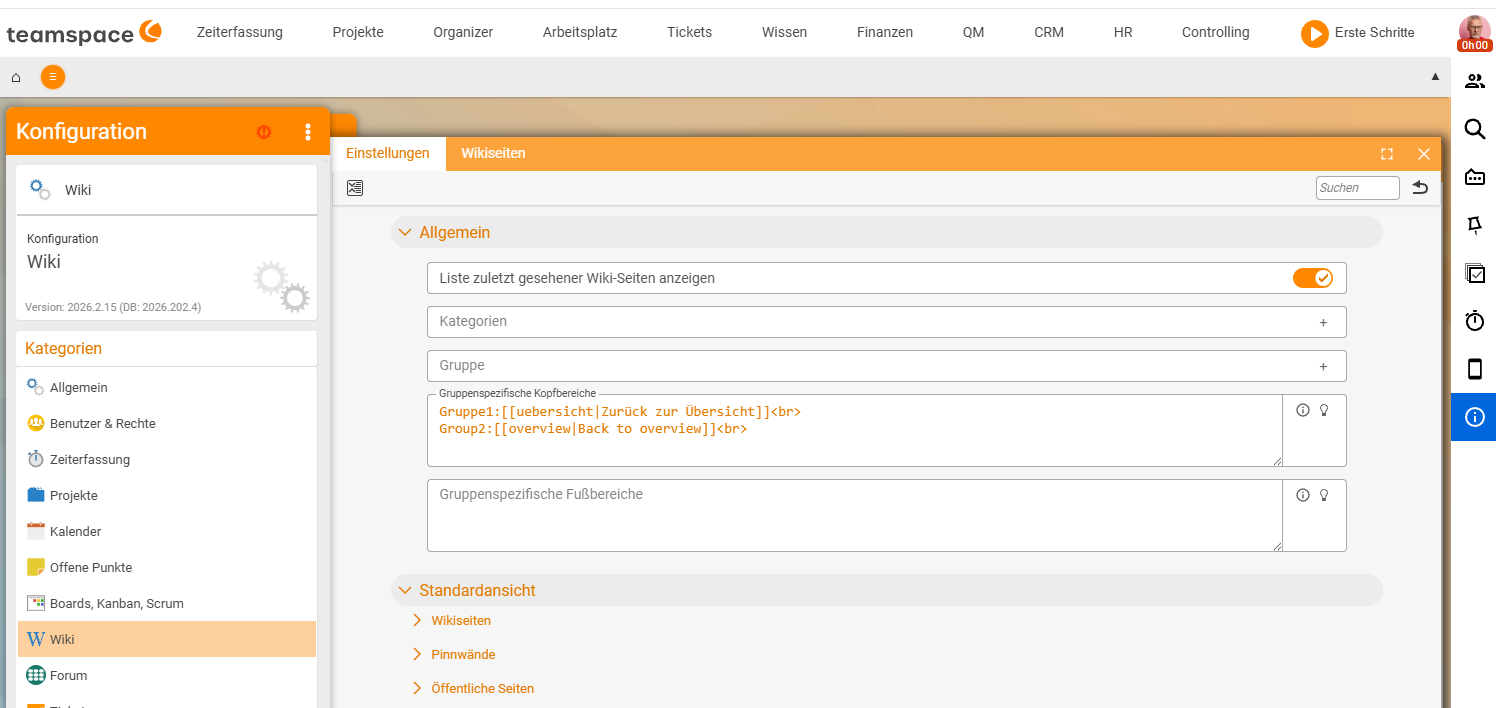Add a Gruppe entry with plus
The image size is (1496, 708).
[1323, 366]
